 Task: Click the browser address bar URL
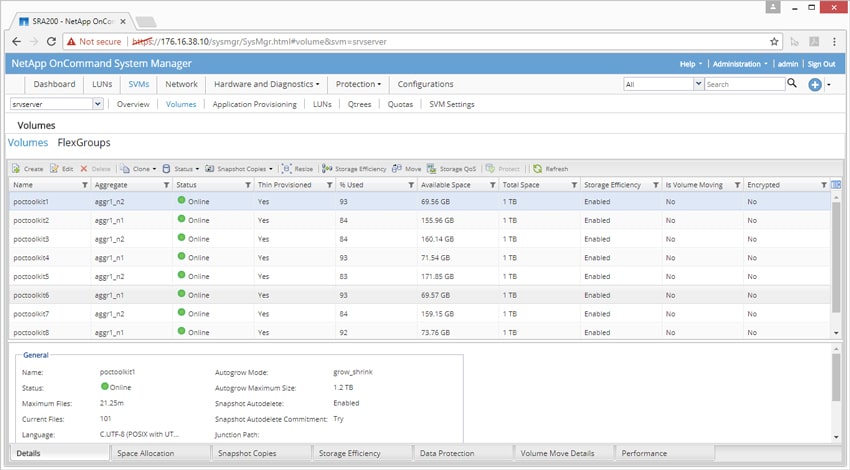(259, 42)
